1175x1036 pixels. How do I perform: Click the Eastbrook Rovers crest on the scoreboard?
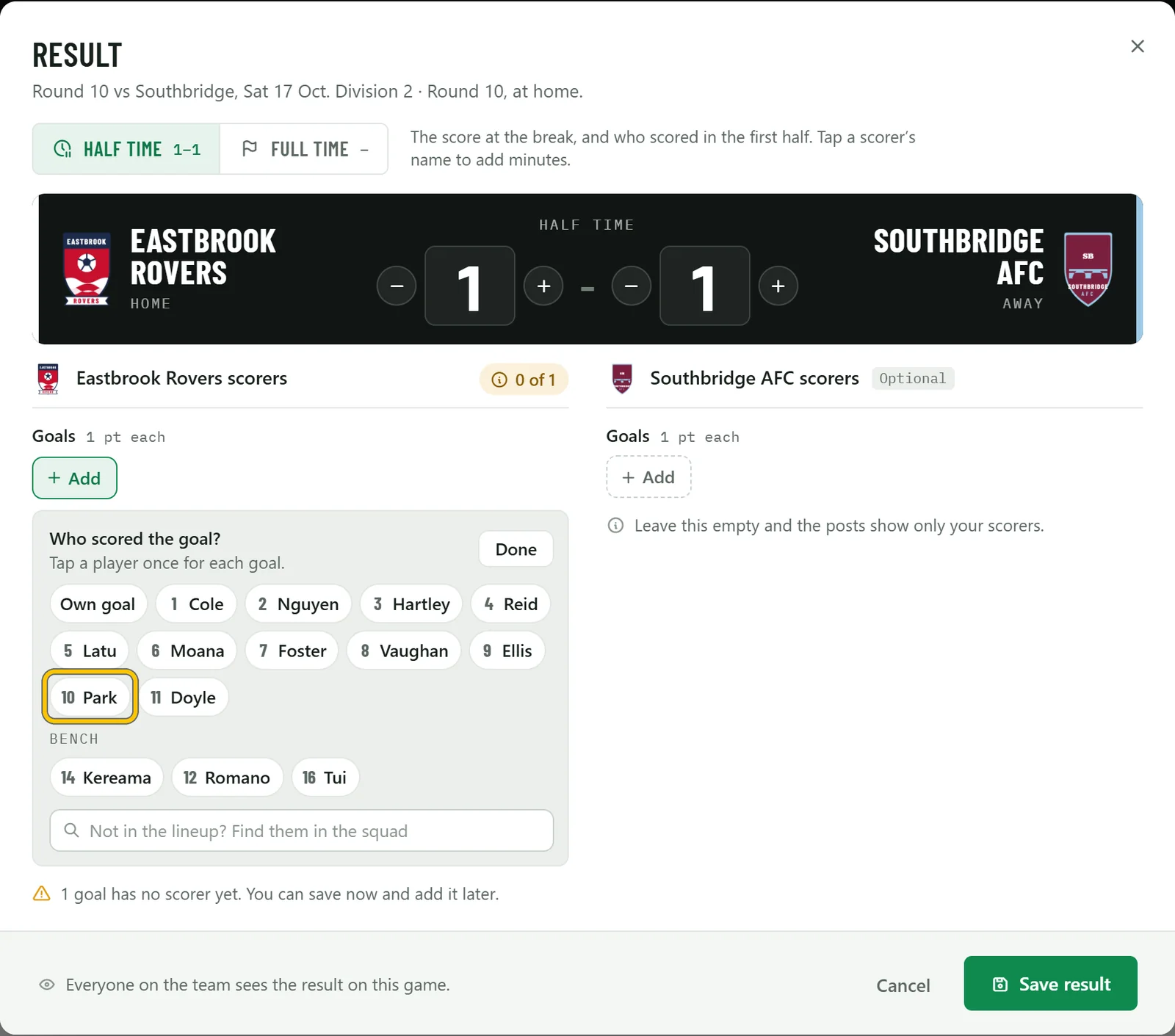[x=87, y=269]
